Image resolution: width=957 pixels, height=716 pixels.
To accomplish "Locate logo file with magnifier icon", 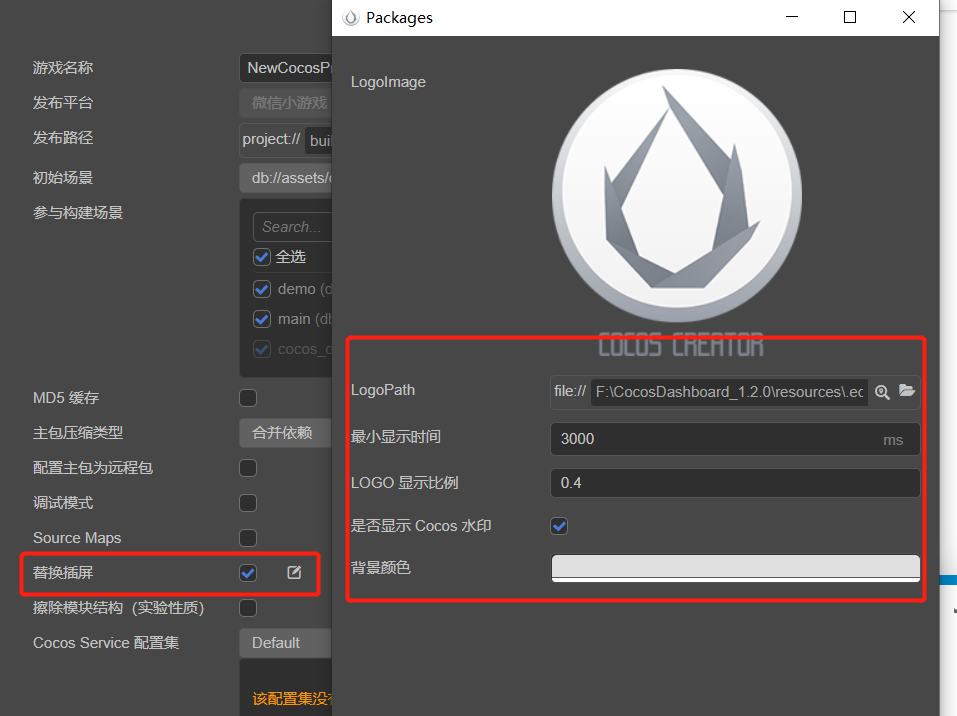I will pyautogui.click(x=882, y=392).
